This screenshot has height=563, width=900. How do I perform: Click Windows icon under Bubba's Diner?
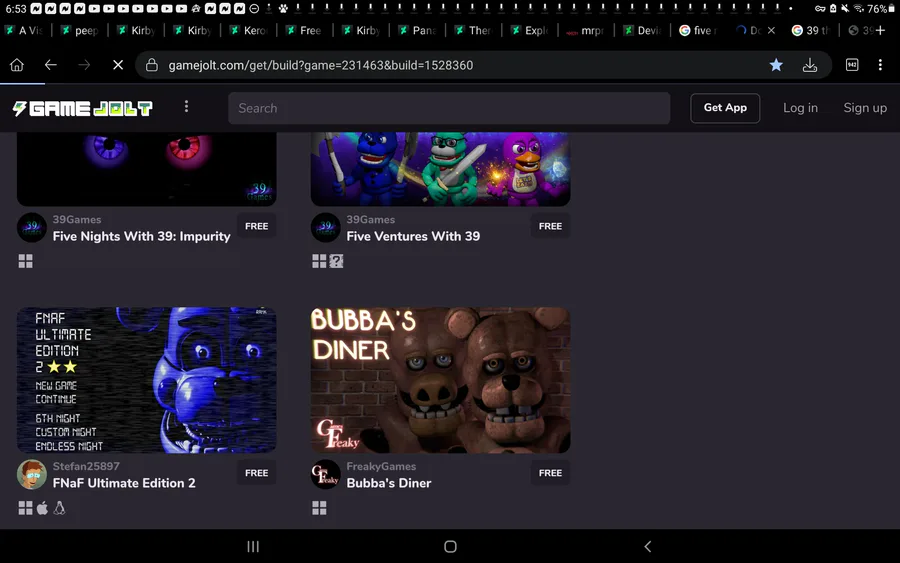coord(319,508)
